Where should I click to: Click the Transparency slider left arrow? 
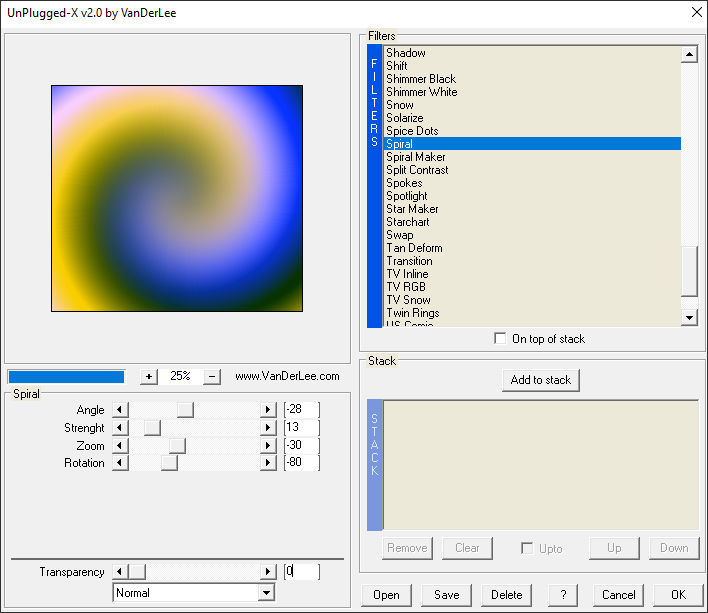pos(120,572)
